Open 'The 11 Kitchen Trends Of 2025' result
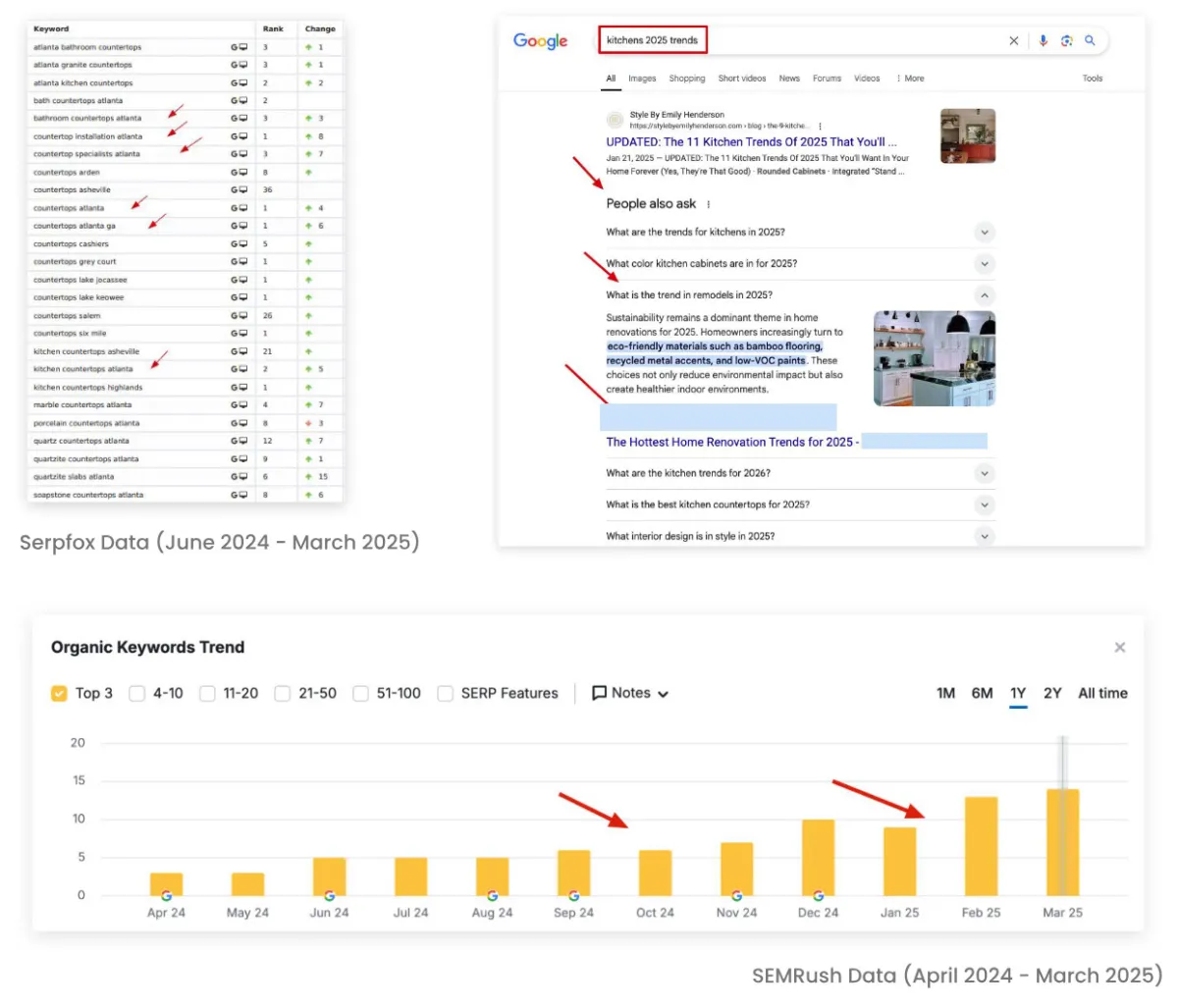 tap(751, 142)
